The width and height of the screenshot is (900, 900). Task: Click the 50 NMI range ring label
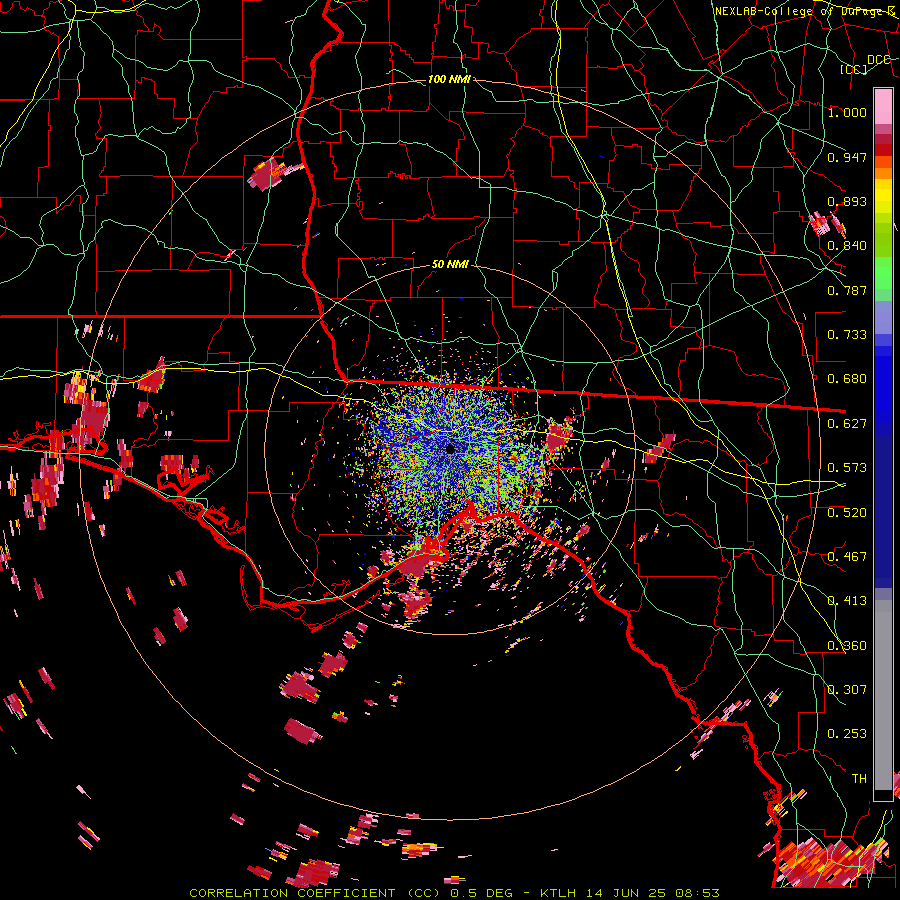(450, 265)
